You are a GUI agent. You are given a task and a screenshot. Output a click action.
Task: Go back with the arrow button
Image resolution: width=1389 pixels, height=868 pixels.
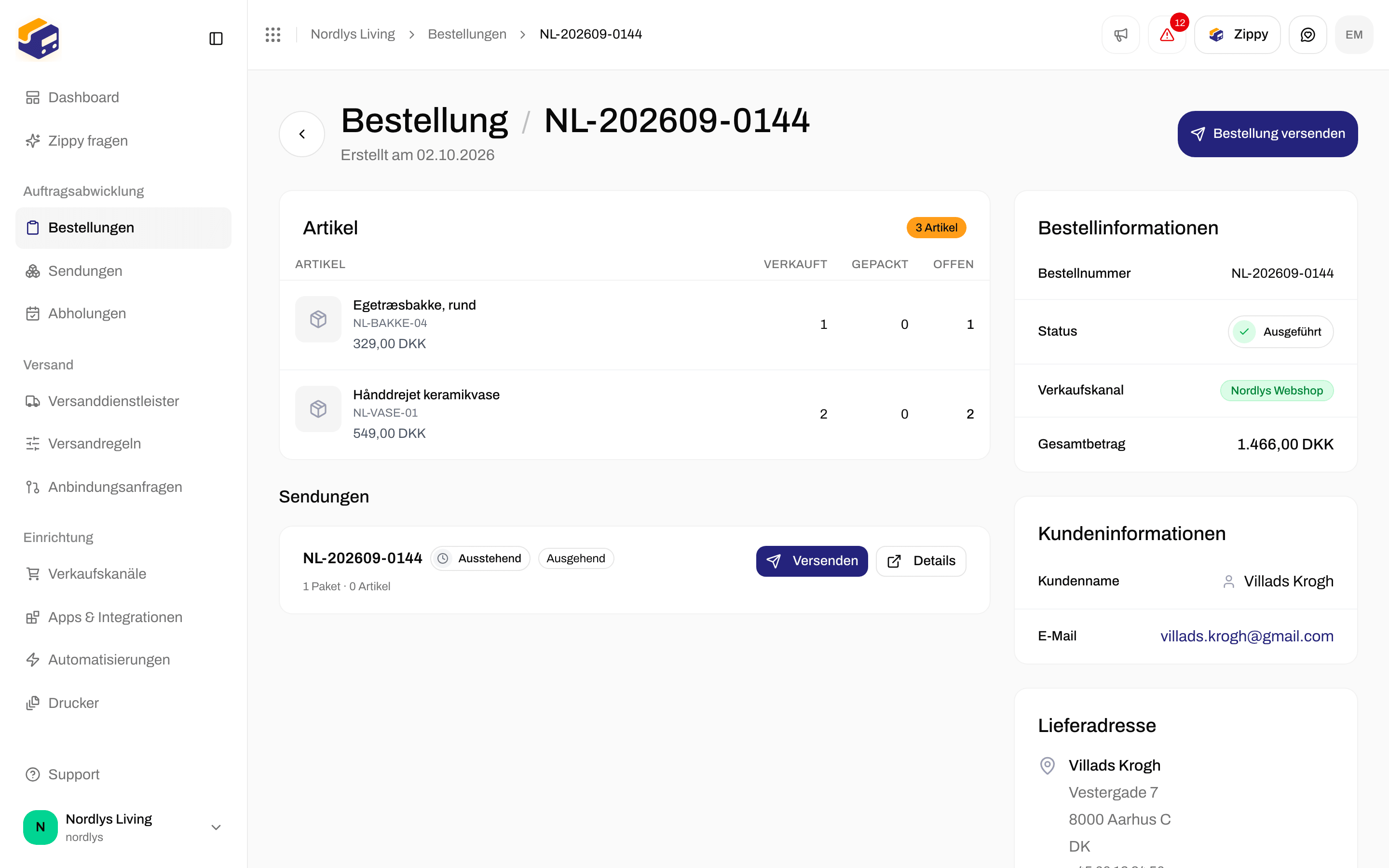(x=302, y=134)
